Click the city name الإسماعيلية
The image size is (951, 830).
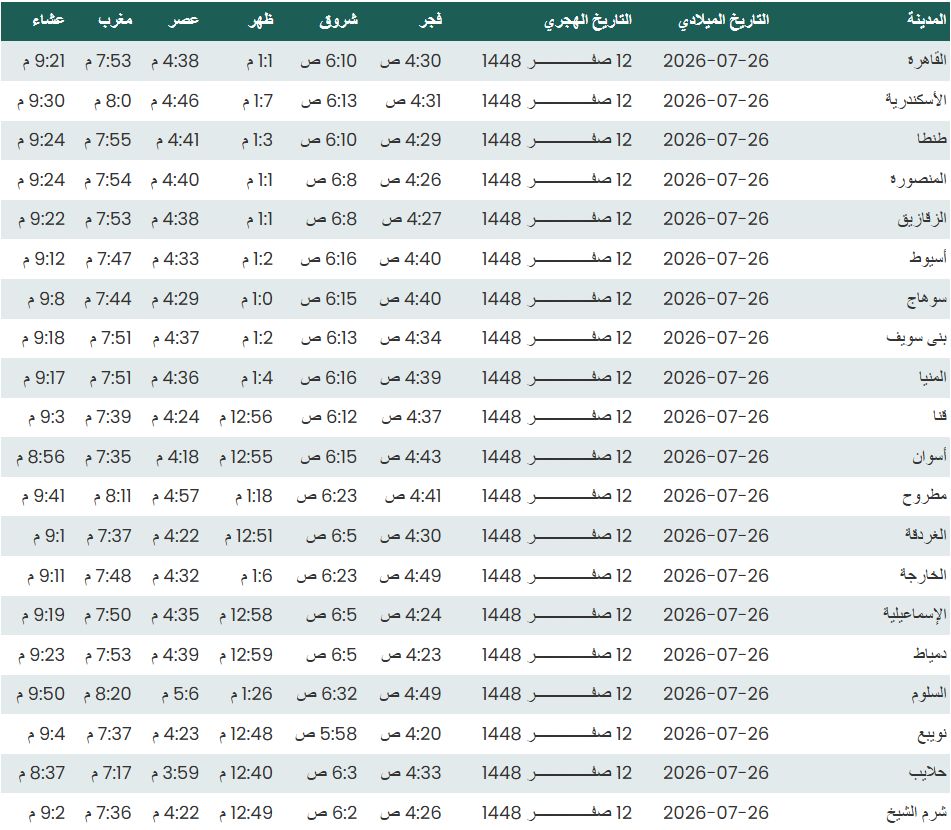[915, 615]
